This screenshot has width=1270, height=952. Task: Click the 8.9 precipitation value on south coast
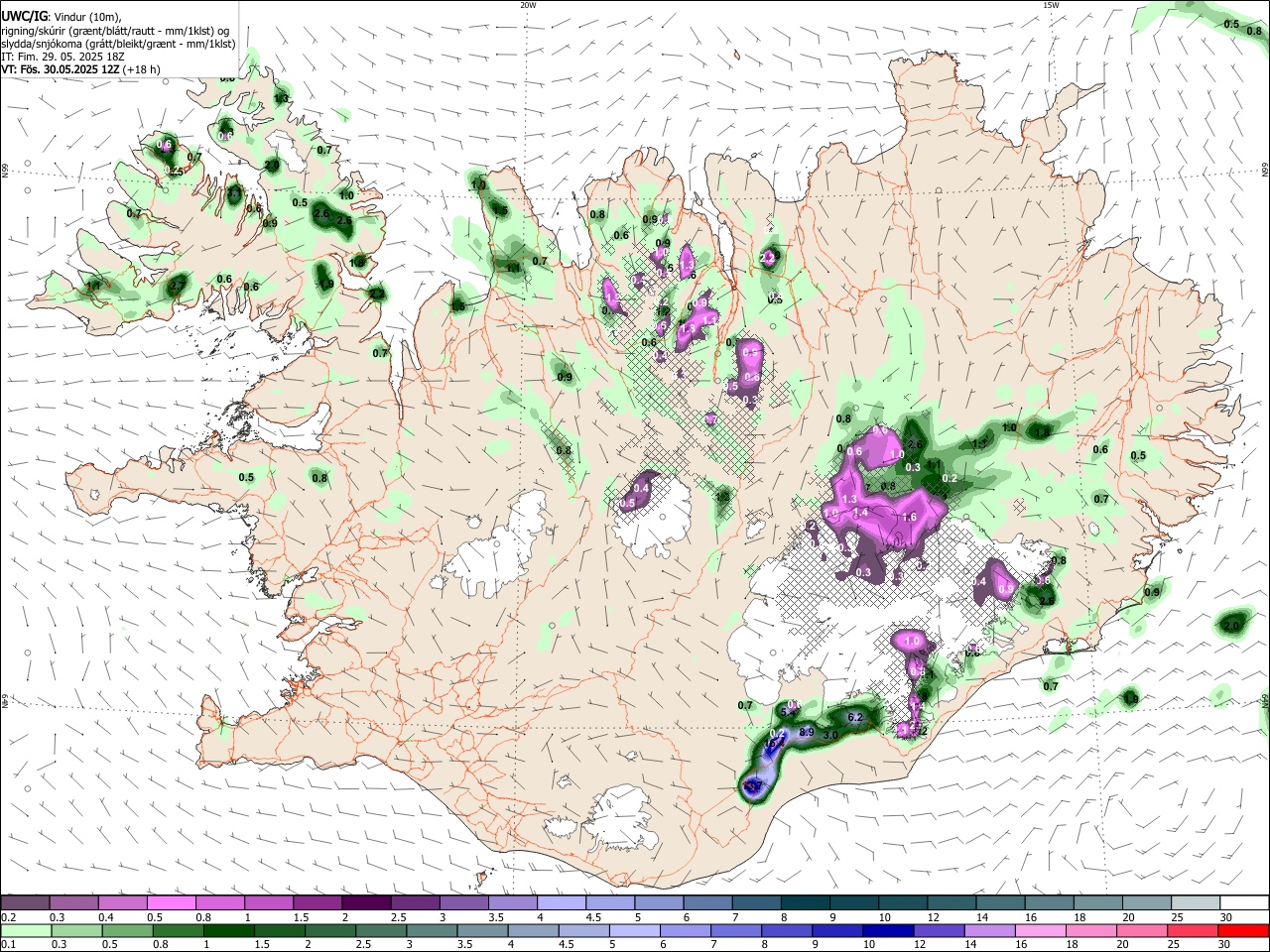point(807,732)
